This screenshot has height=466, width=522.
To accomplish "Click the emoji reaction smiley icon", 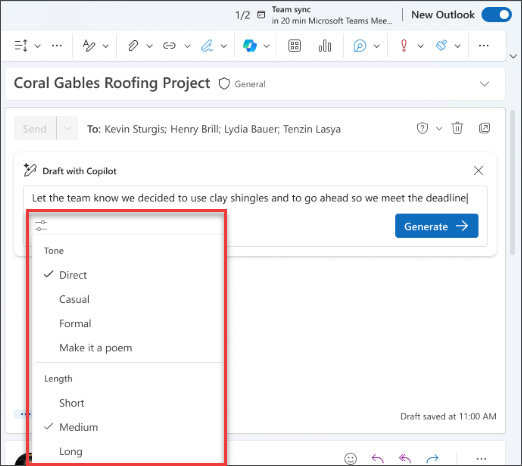I will (350, 458).
